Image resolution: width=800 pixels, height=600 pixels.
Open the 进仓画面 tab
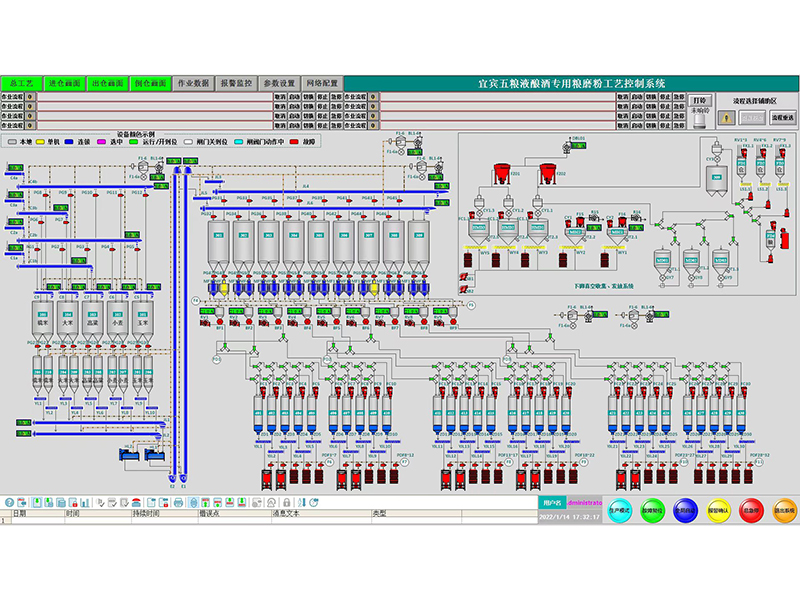tap(64, 83)
